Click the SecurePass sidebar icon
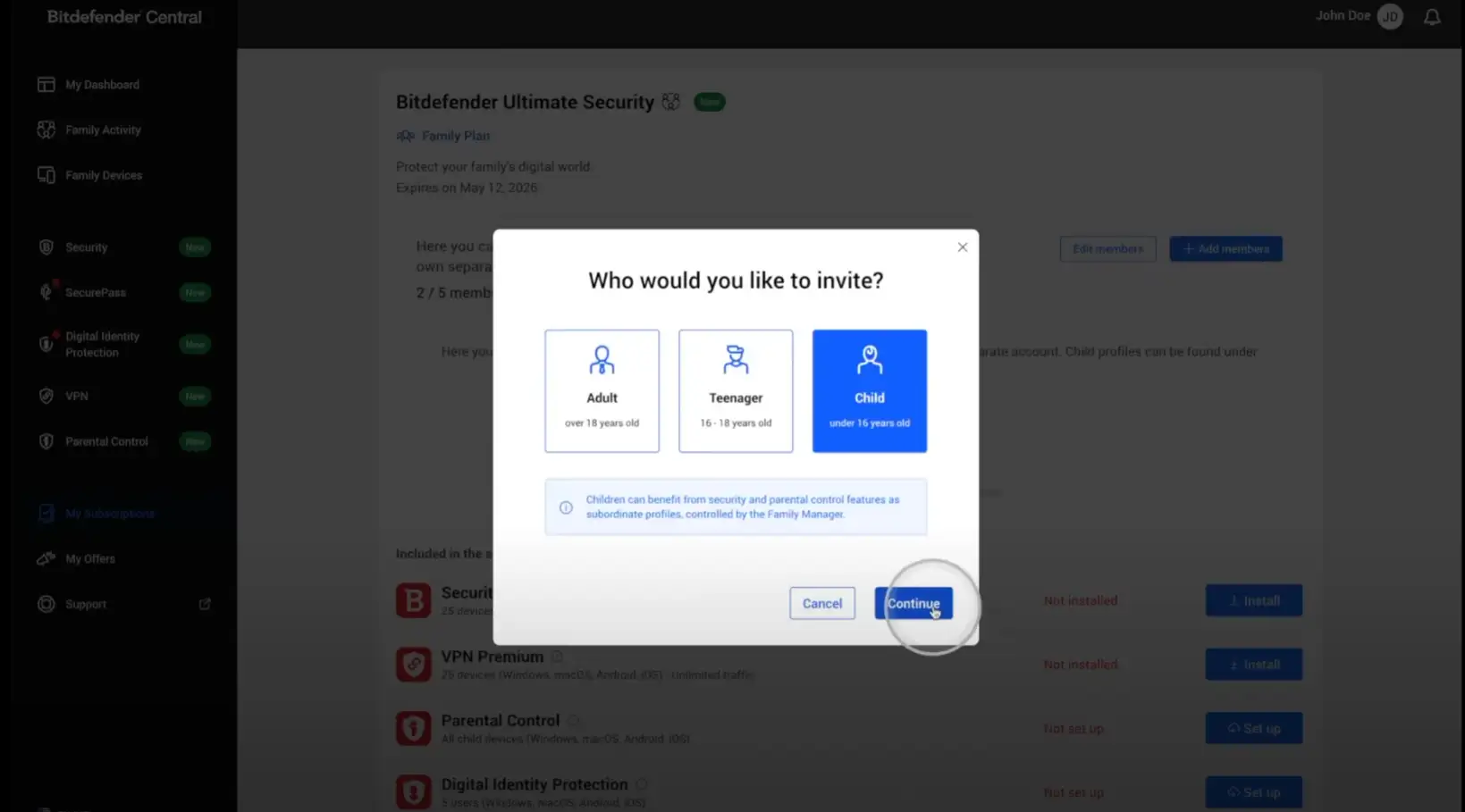The height and width of the screenshot is (812, 1465). [46, 292]
